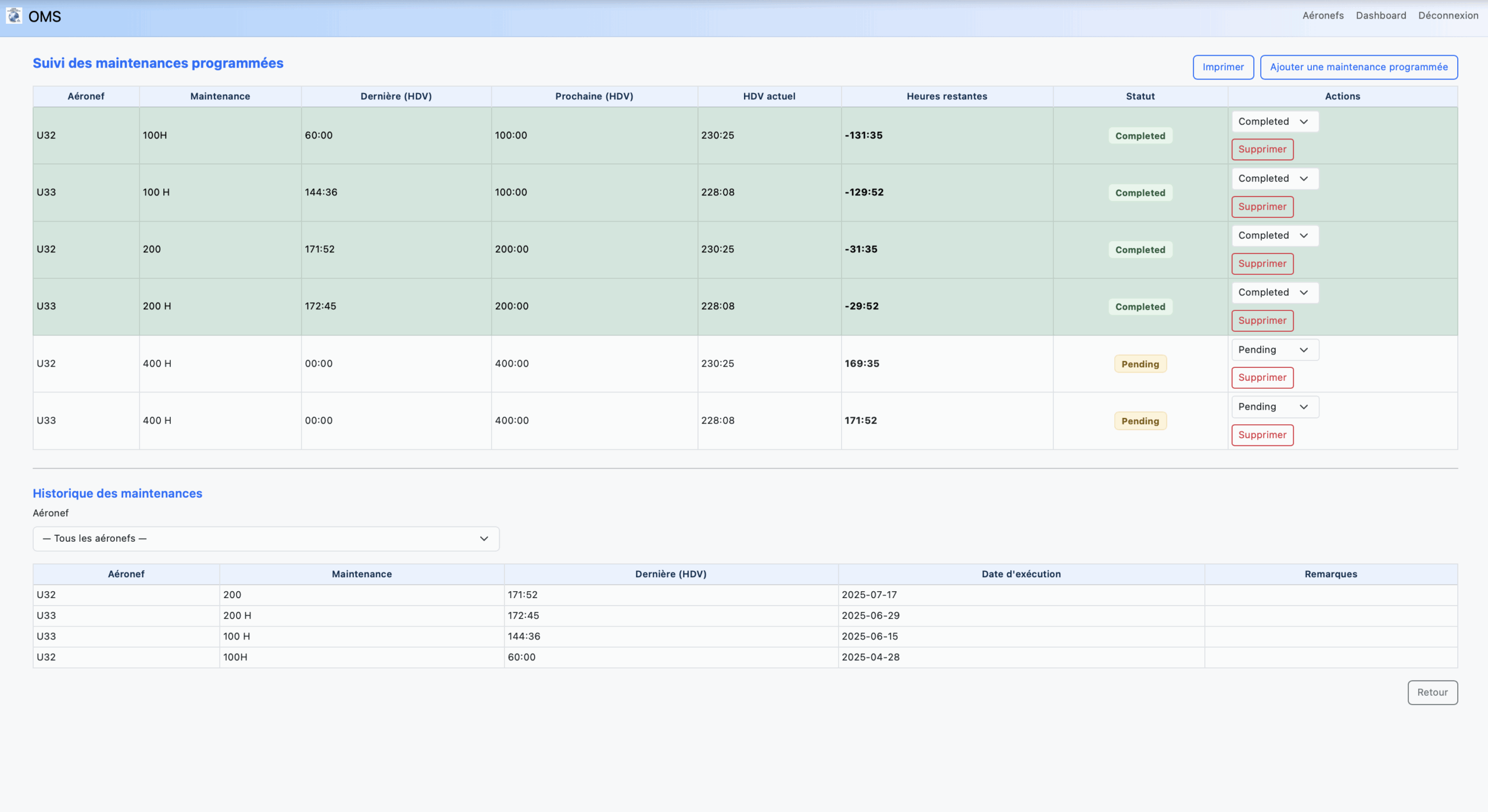Click Supprimer for the U32 200 row
The image size is (1488, 812).
click(x=1262, y=264)
